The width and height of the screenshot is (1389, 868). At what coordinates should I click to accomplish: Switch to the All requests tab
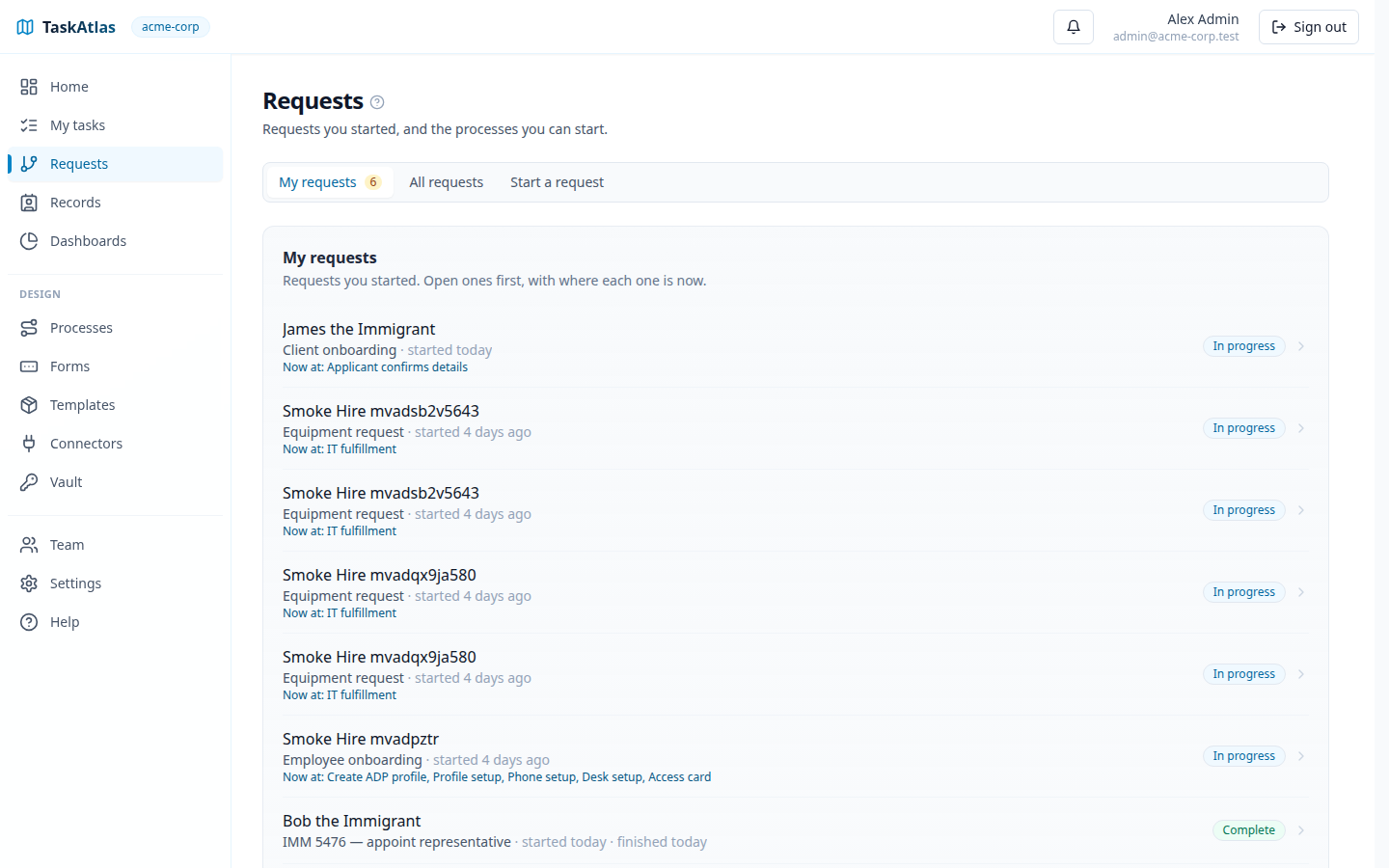(x=446, y=182)
